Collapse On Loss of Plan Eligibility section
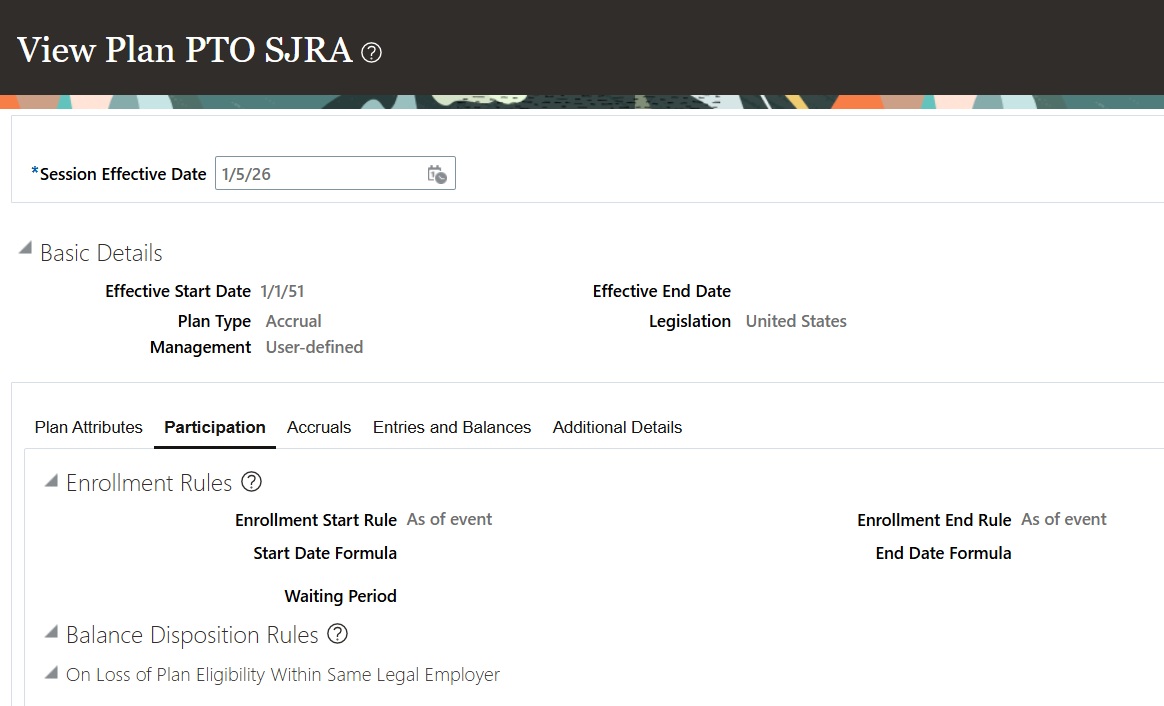1164x706 pixels. [51, 673]
